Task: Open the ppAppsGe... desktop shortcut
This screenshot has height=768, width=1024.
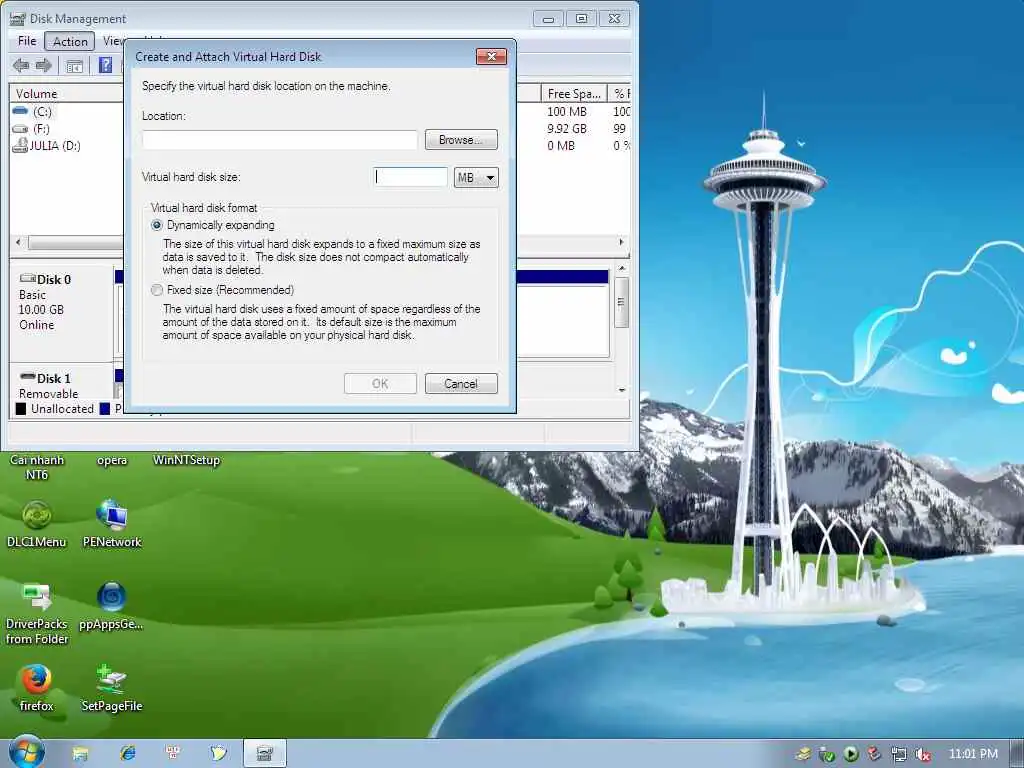Action: click(112, 606)
